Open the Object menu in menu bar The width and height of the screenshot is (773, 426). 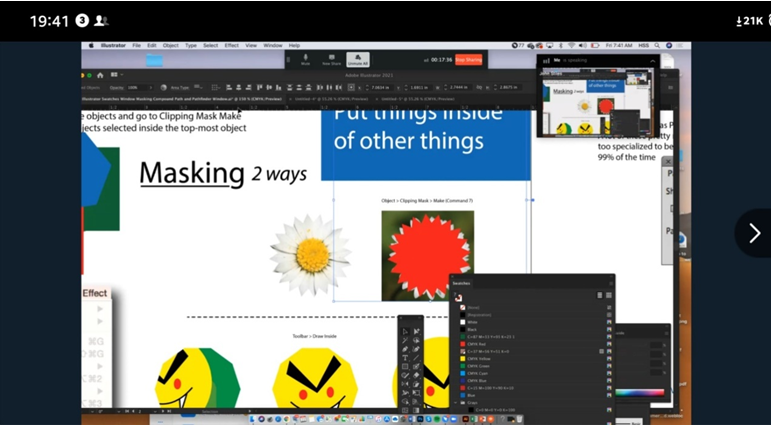(171, 45)
